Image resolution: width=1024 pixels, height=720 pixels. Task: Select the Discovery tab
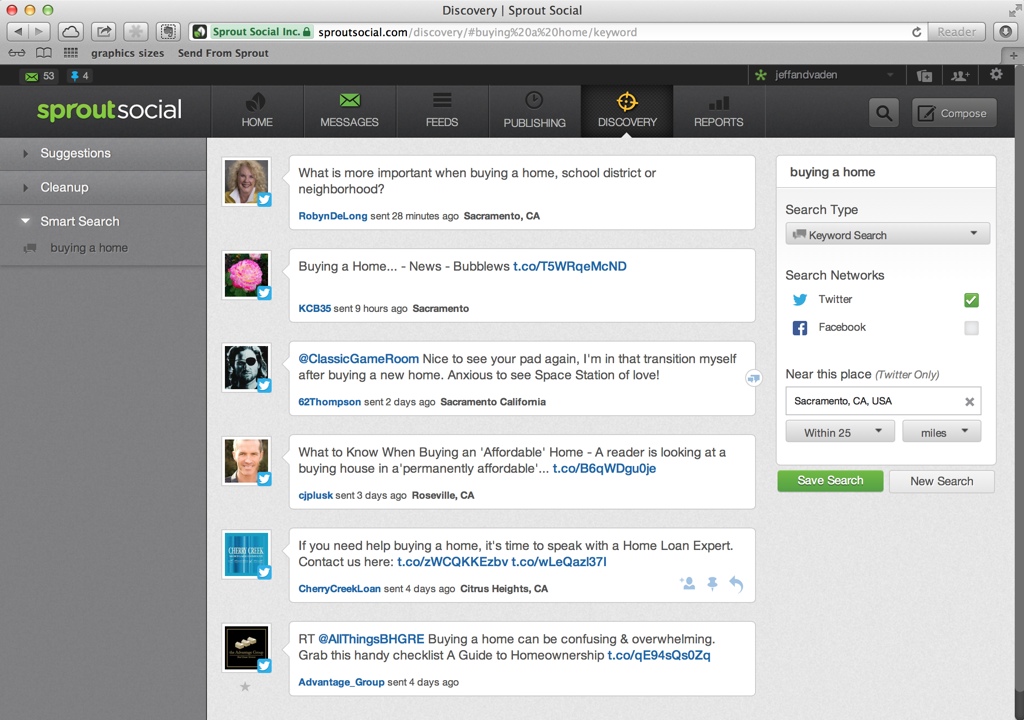627,110
